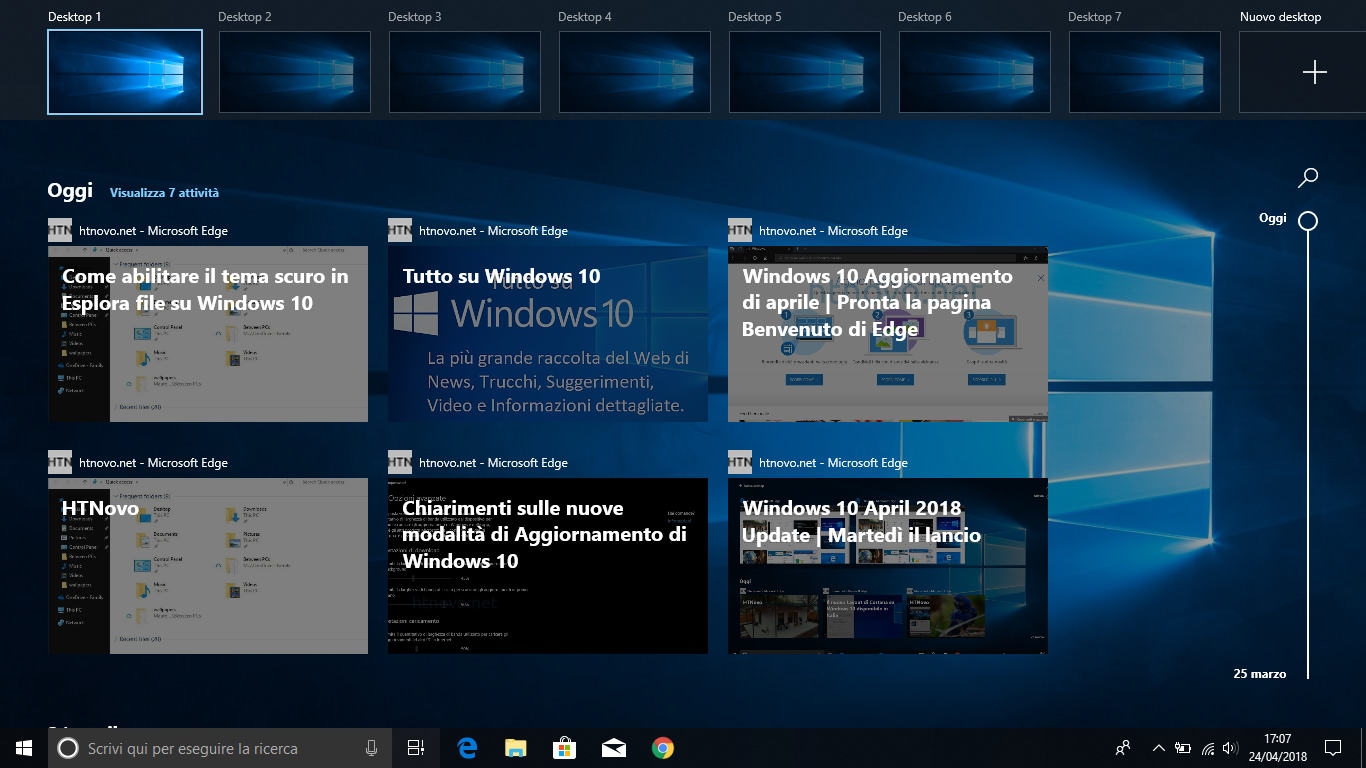The image size is (1366, 768).
Task: Click the 'Scrivi qui per eseguire la ricerca' field
Action: 220,748
